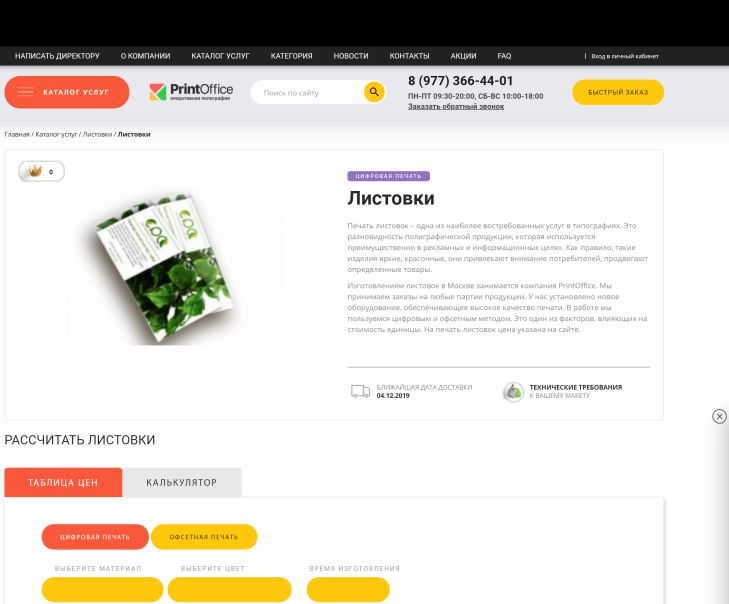Open the Время изготовления dropdown
Screen dimensions: 729x604
coord(348,590)
